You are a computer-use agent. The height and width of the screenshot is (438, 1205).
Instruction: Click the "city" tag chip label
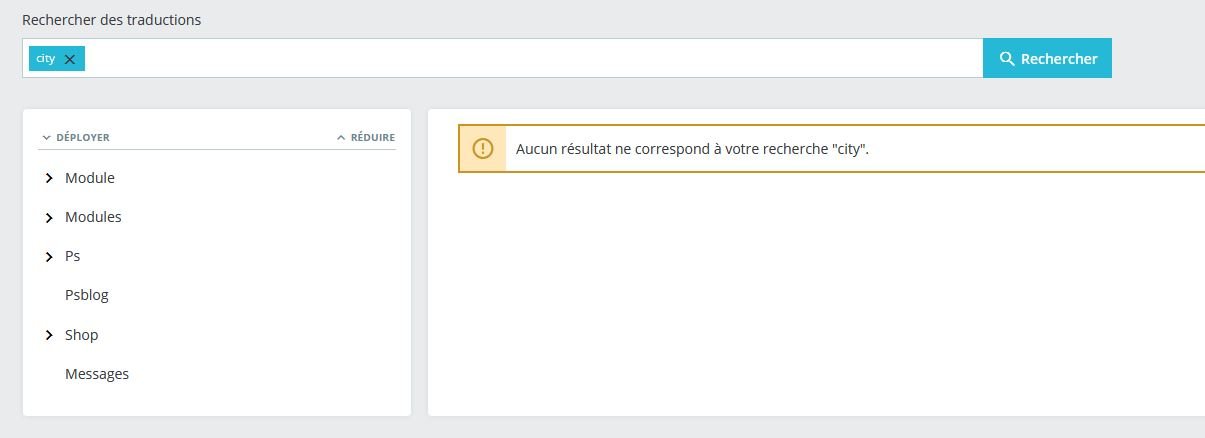click(x=45, y=59)
